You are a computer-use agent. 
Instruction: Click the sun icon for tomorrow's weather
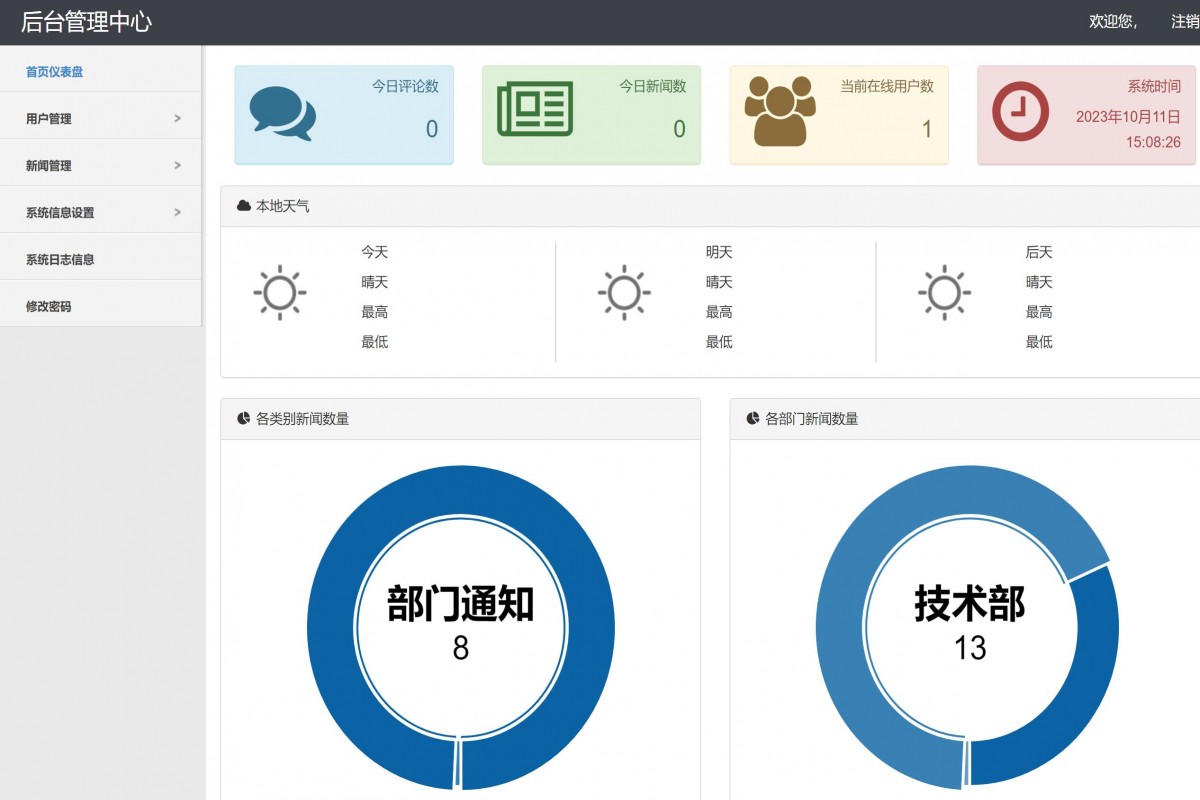[625, 293]
